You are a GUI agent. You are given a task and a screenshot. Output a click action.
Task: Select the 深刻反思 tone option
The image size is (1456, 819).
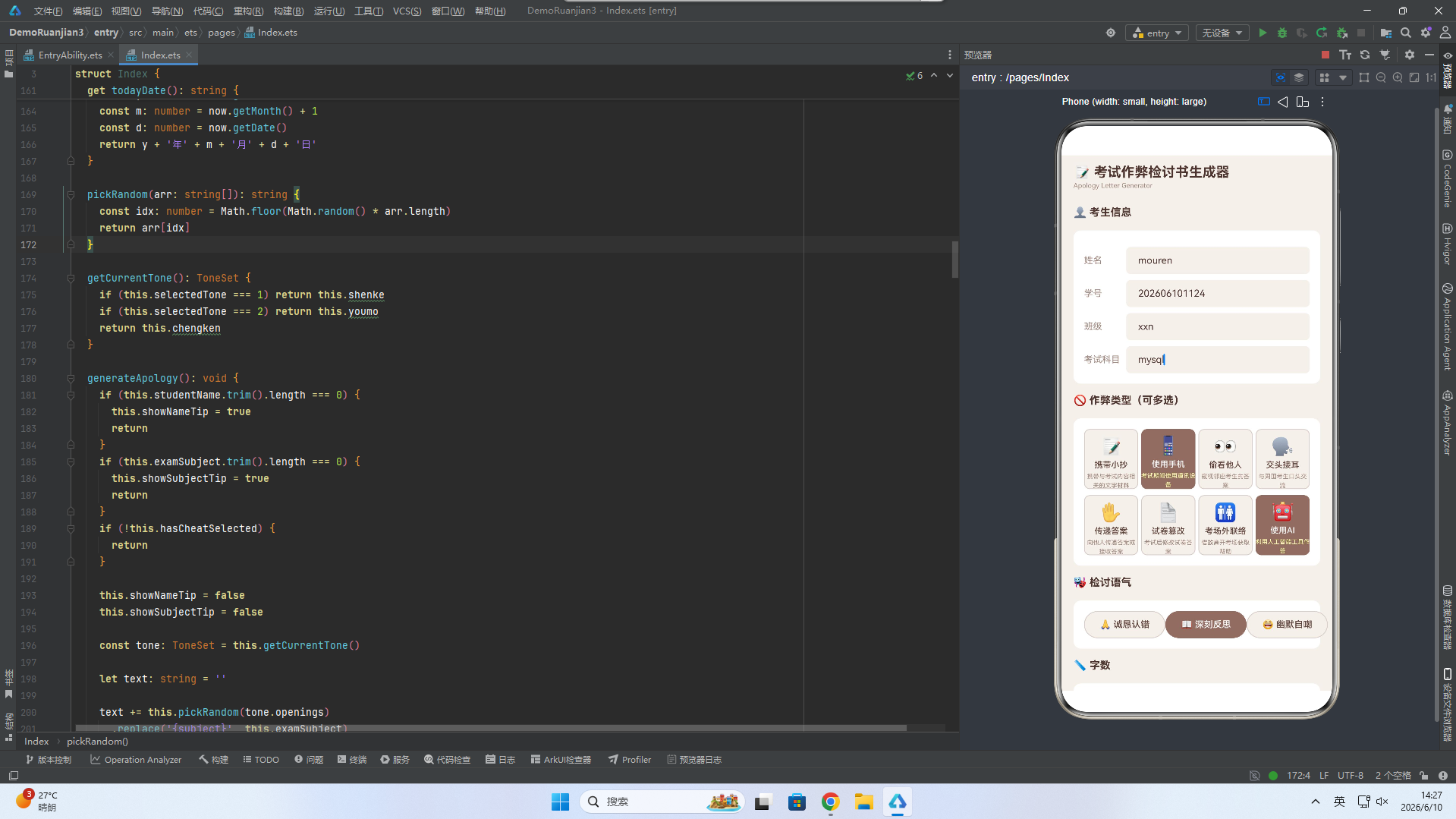tap(1206, 625)
